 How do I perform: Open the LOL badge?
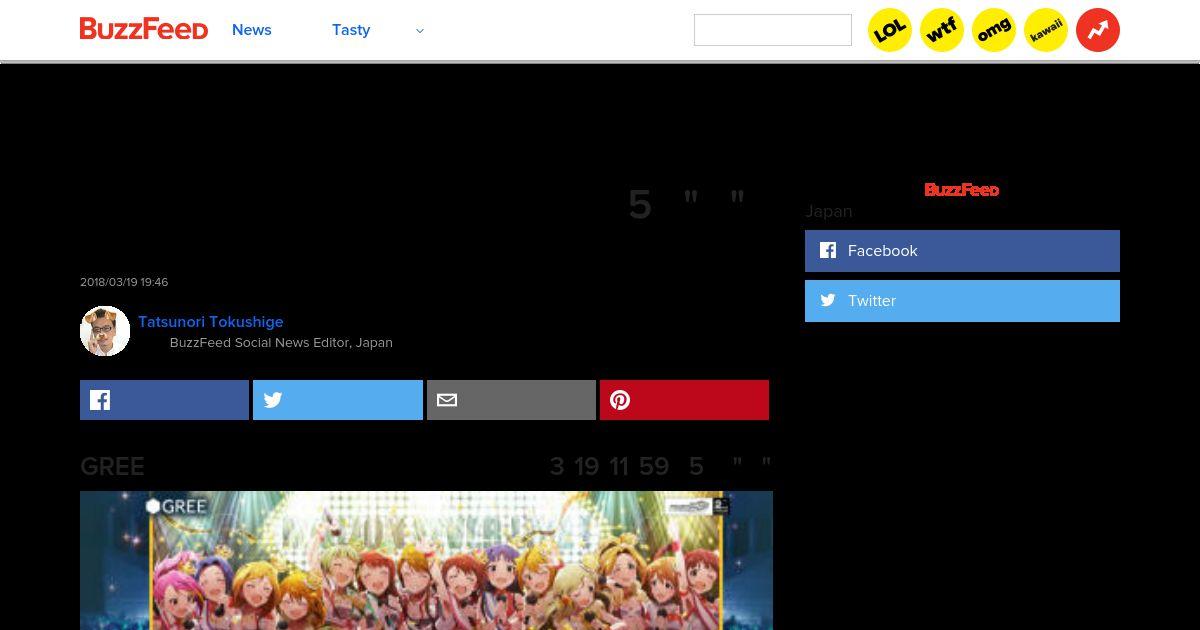click(x=890, y=30)
